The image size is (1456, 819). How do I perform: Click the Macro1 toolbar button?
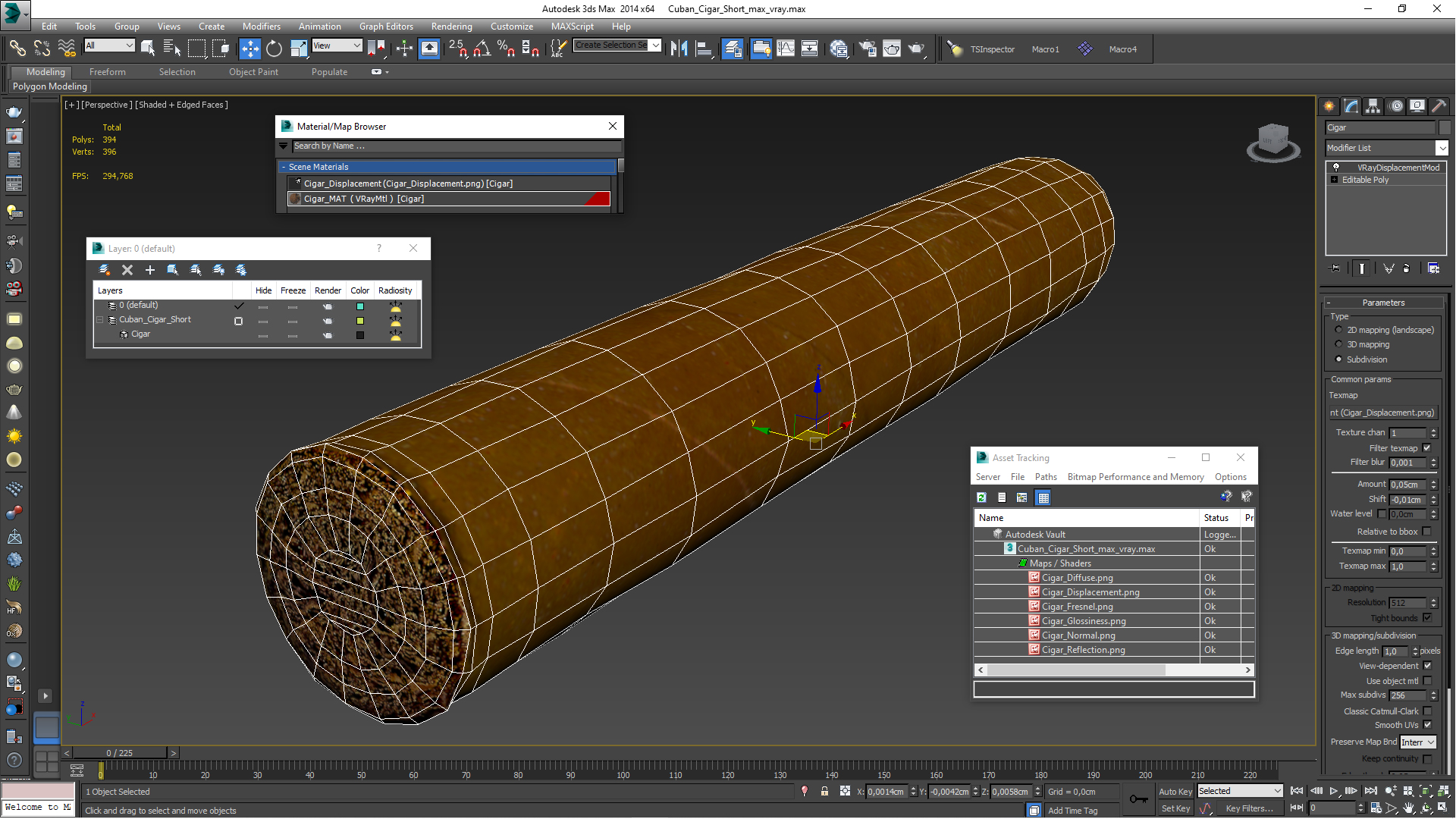(x=1045, y=49)
